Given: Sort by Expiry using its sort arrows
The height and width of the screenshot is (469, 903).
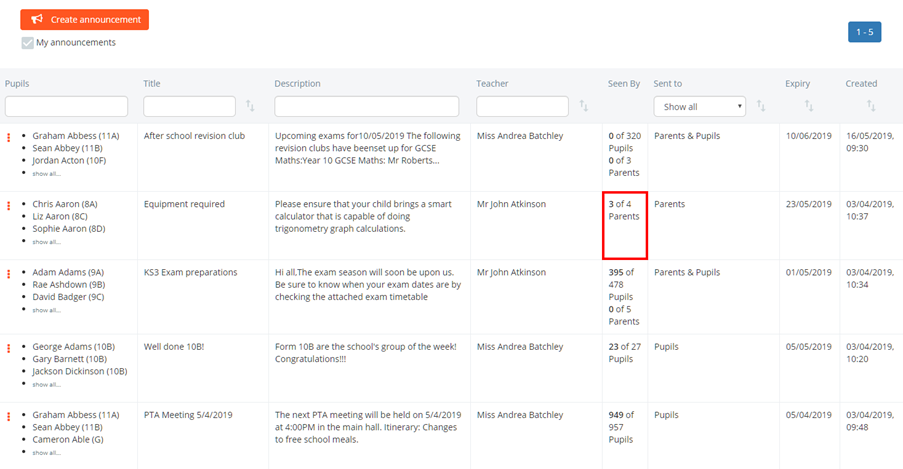Looking at the screenshot, I should (x=809, y=105).
